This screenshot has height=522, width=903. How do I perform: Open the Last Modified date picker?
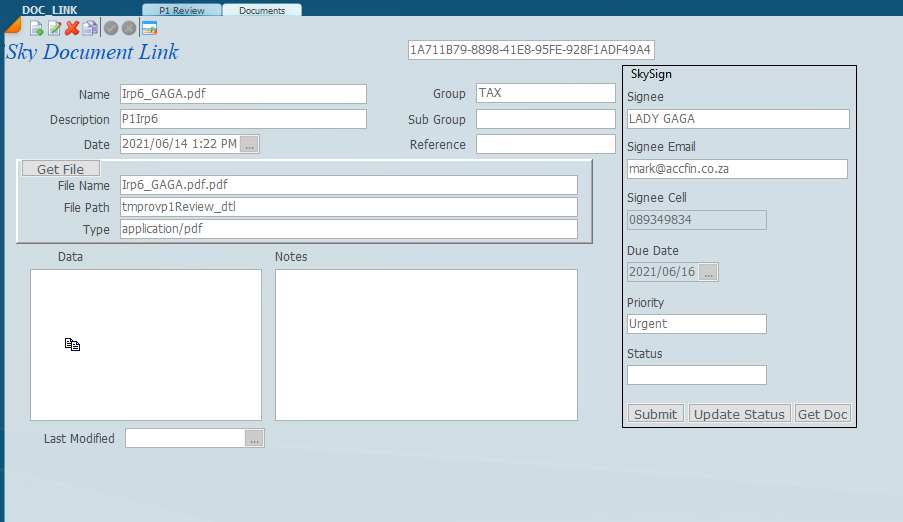click(x=254, y=438)
